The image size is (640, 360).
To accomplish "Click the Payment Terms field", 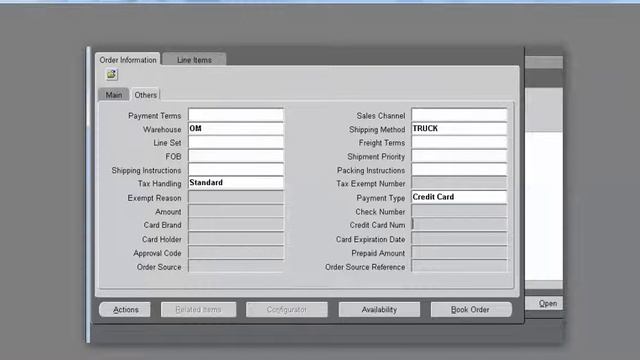I will click(236, 115).
